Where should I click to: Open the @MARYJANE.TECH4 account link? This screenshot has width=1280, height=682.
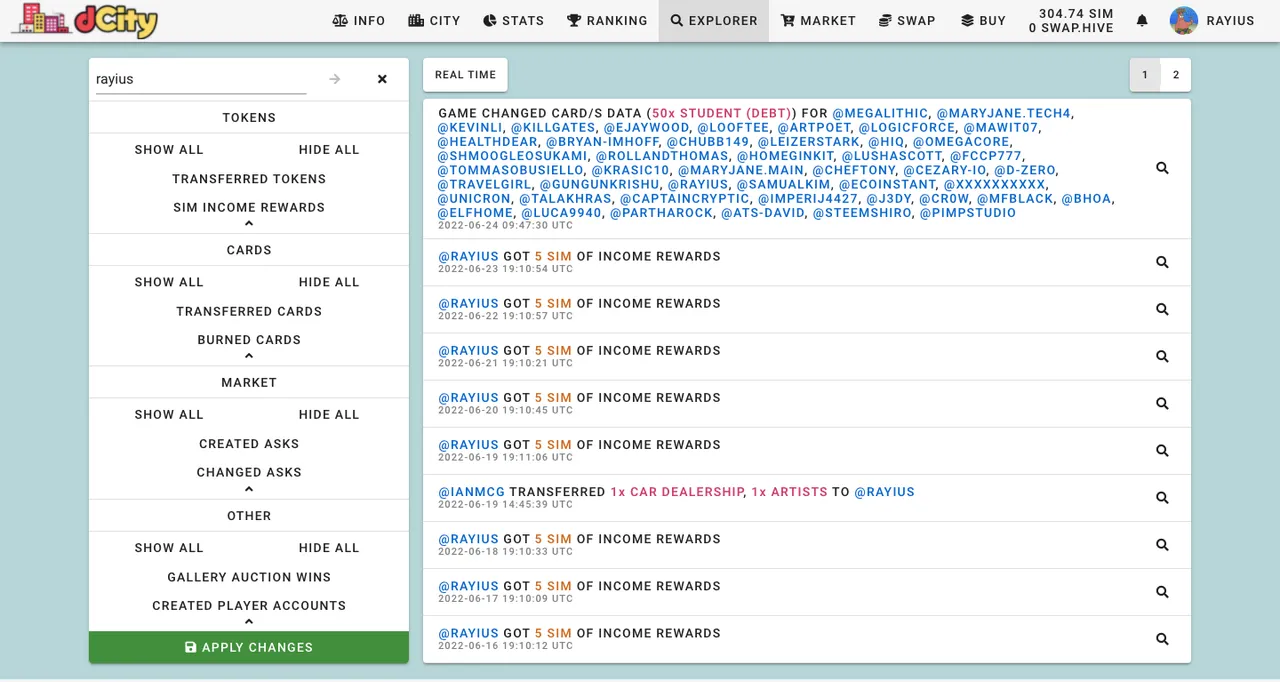(x=1003, y=113)
